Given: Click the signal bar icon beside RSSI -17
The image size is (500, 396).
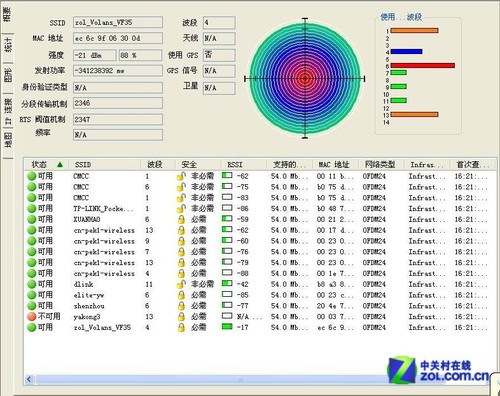Looking at the screenshot, I should coord(227,327).
